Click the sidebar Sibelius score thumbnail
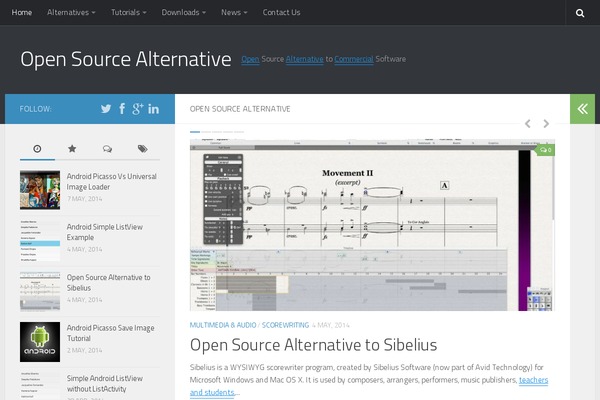 tap(40, 291)
